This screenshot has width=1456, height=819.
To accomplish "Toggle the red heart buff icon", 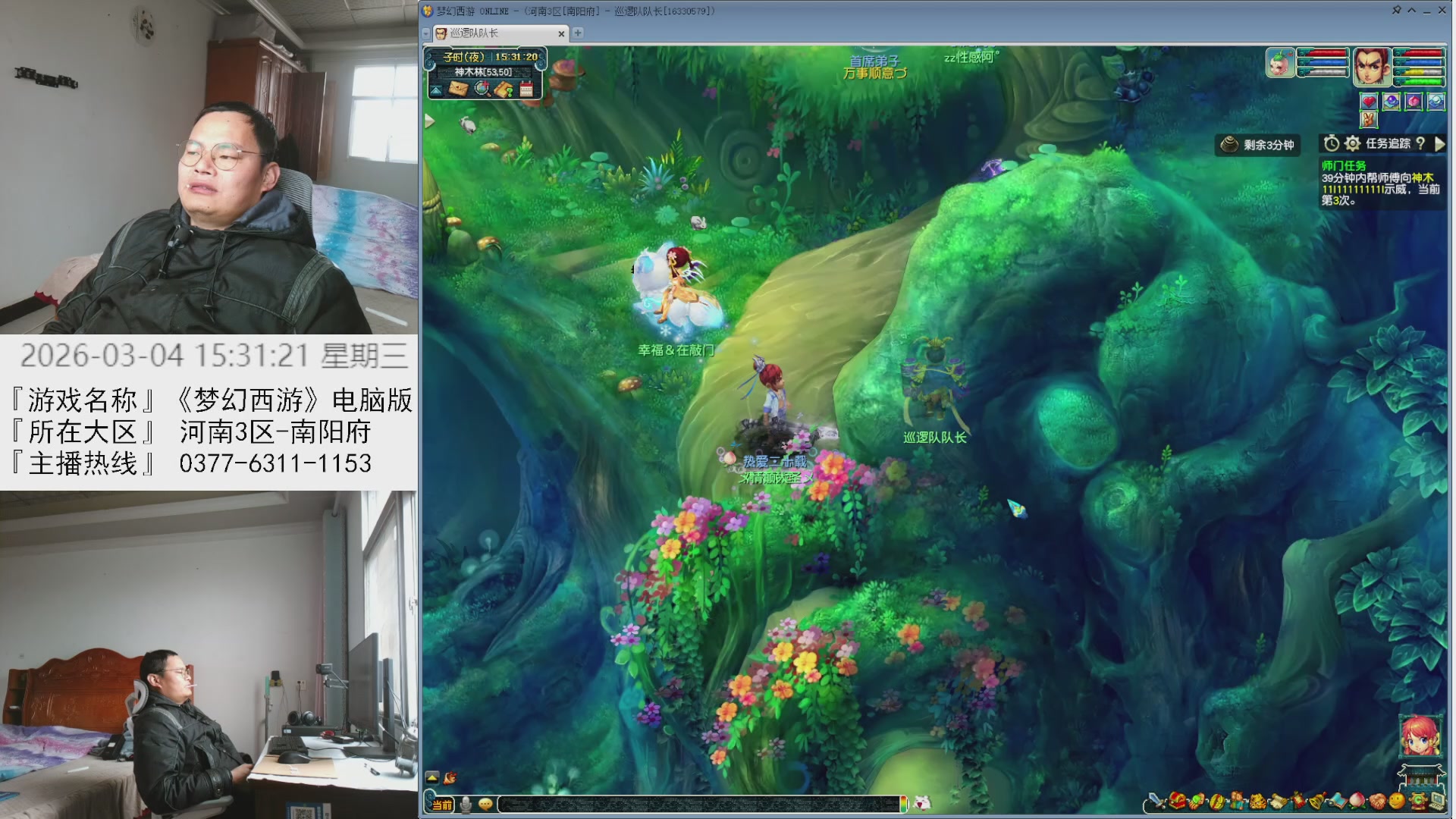I will 1369,102.
